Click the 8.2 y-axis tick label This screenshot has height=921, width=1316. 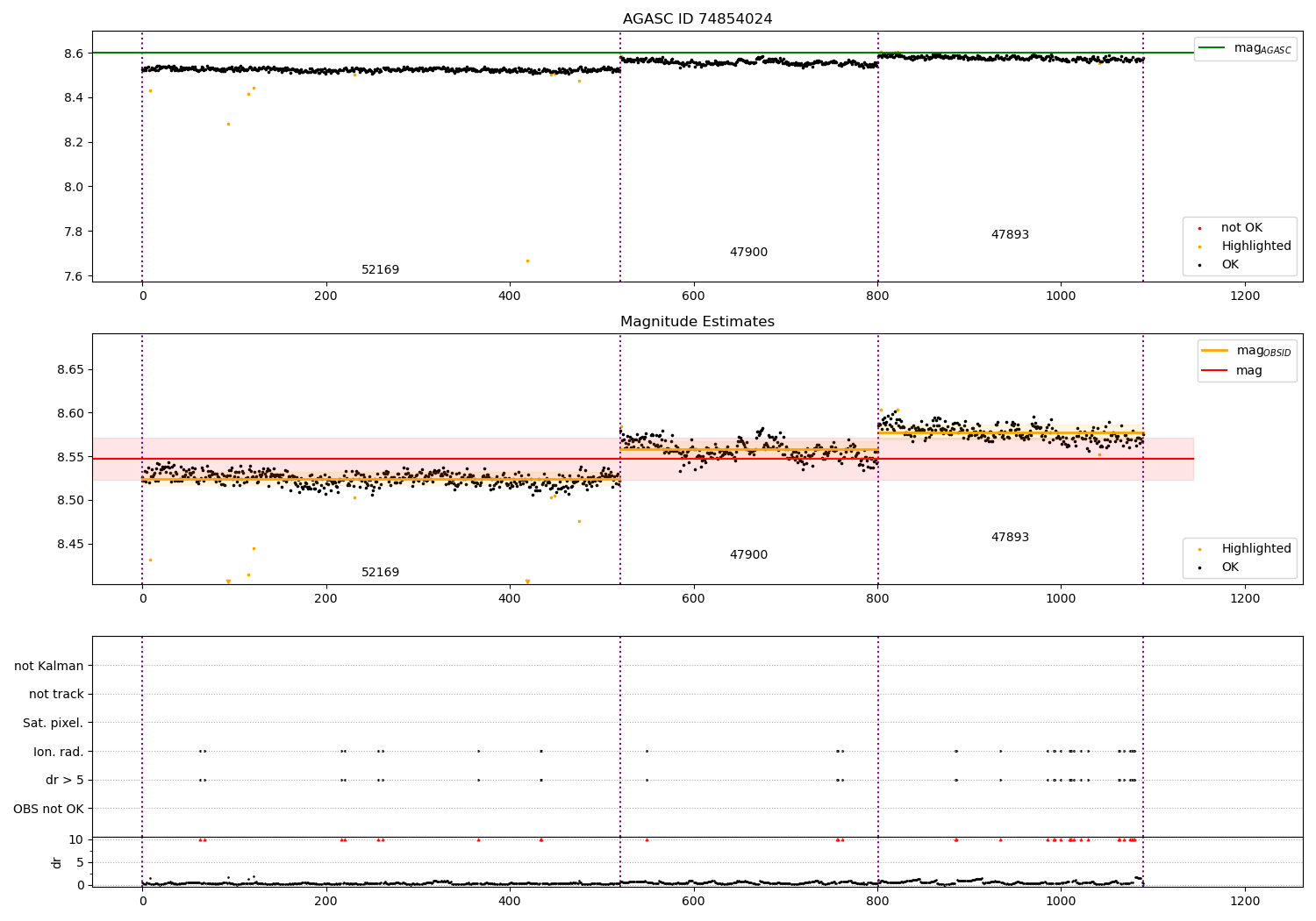74,142
